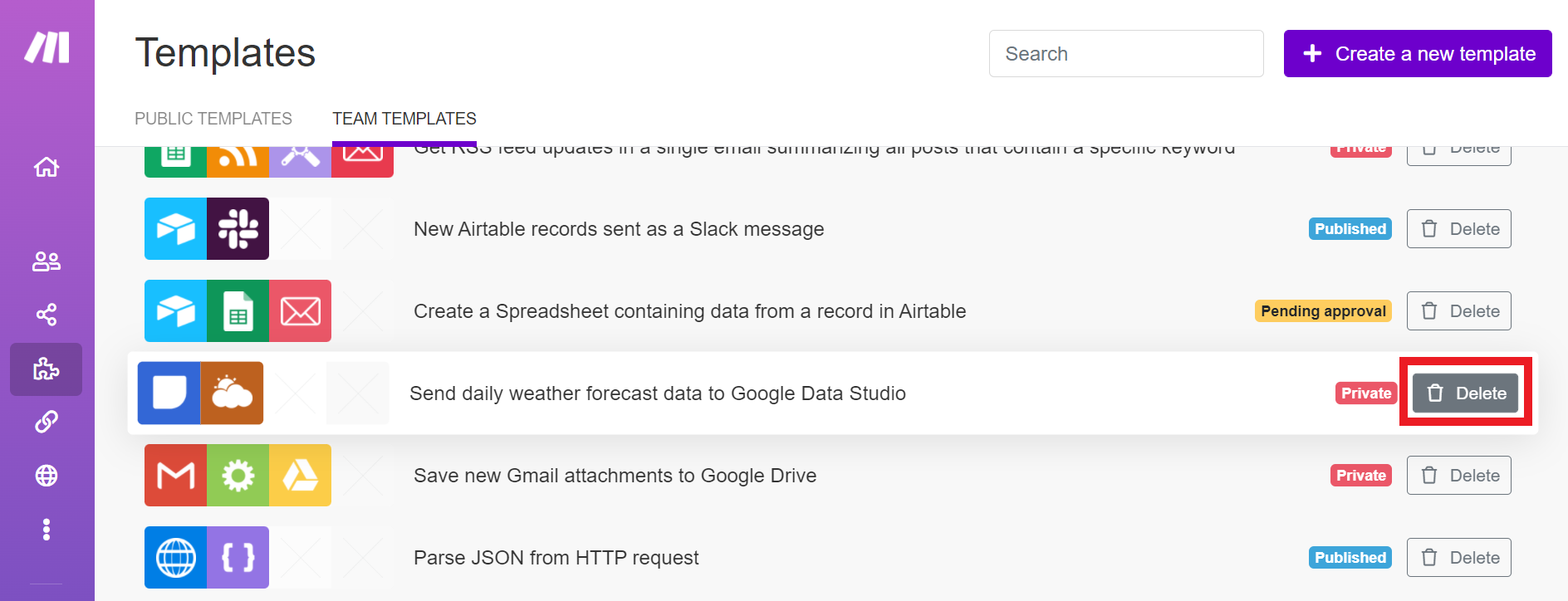Image resolution: width=1568 pixels, height=601 pixels.
Task: Click the globe Webhooks sidebar icon
Action: click(x=47, y=476)
